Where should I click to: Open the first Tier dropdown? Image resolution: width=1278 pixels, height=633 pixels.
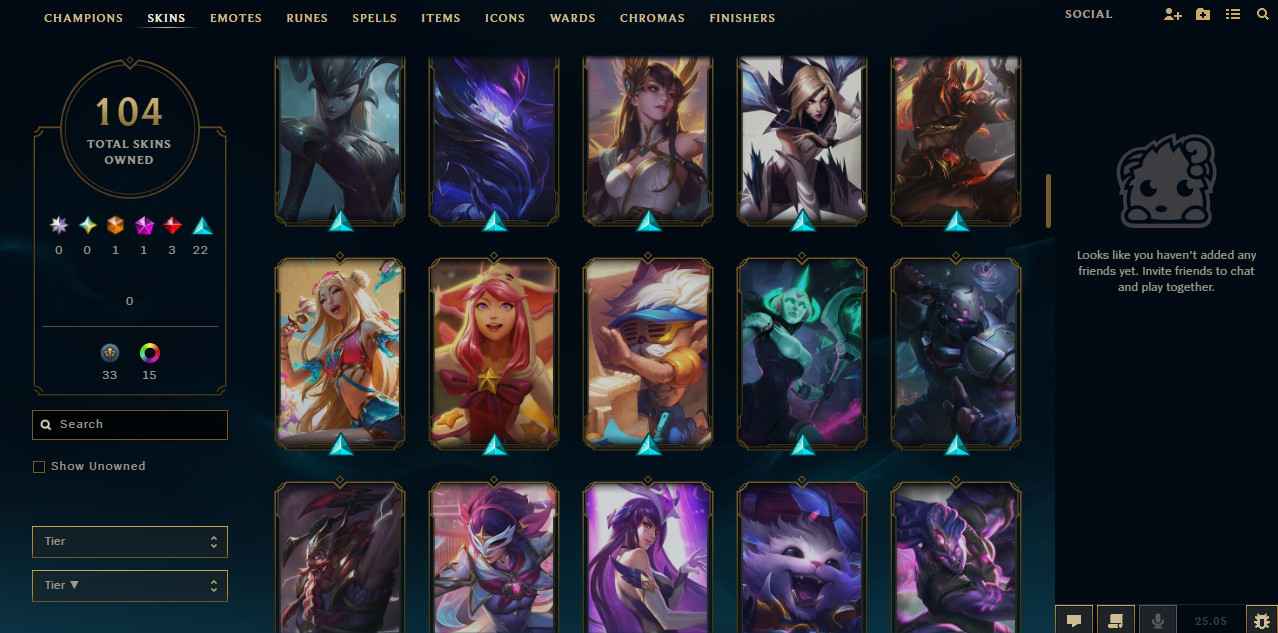130,542
